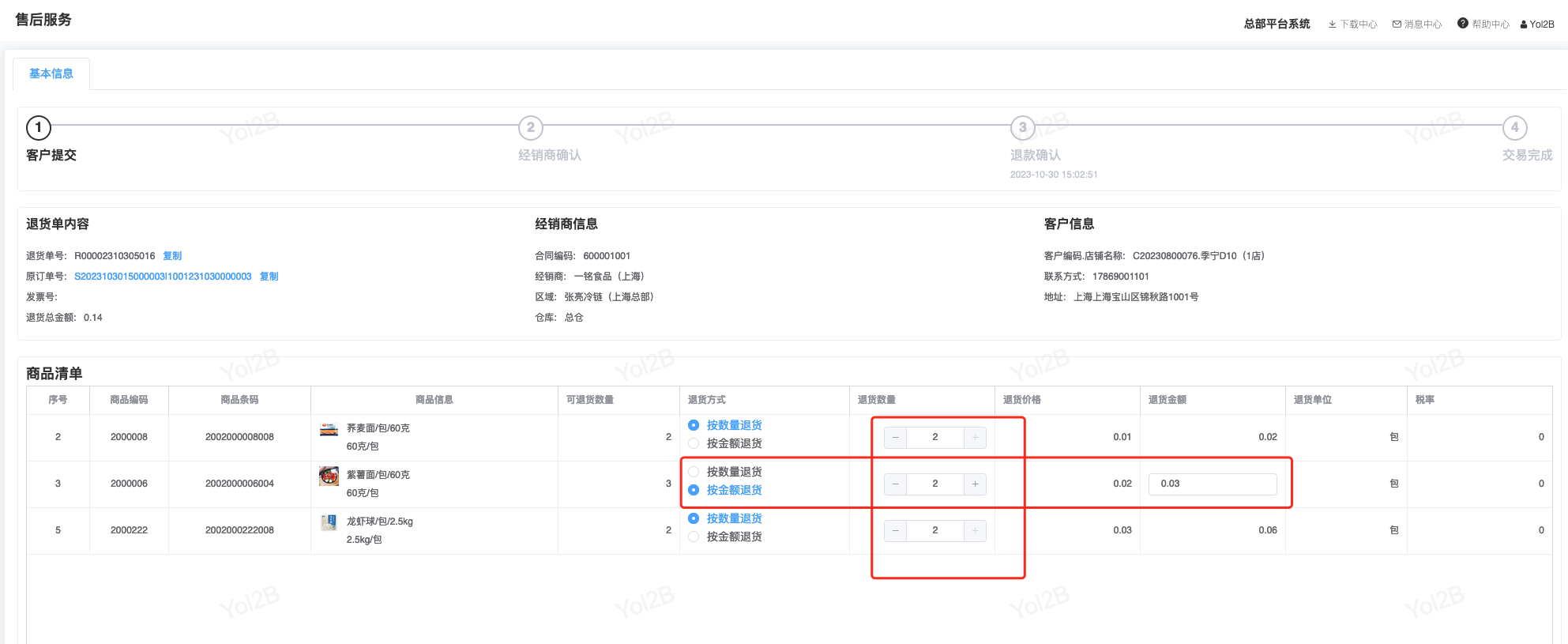Open the 下载中心 download icon
This screenshot has width=1568, height=644.
(1333, 24)
